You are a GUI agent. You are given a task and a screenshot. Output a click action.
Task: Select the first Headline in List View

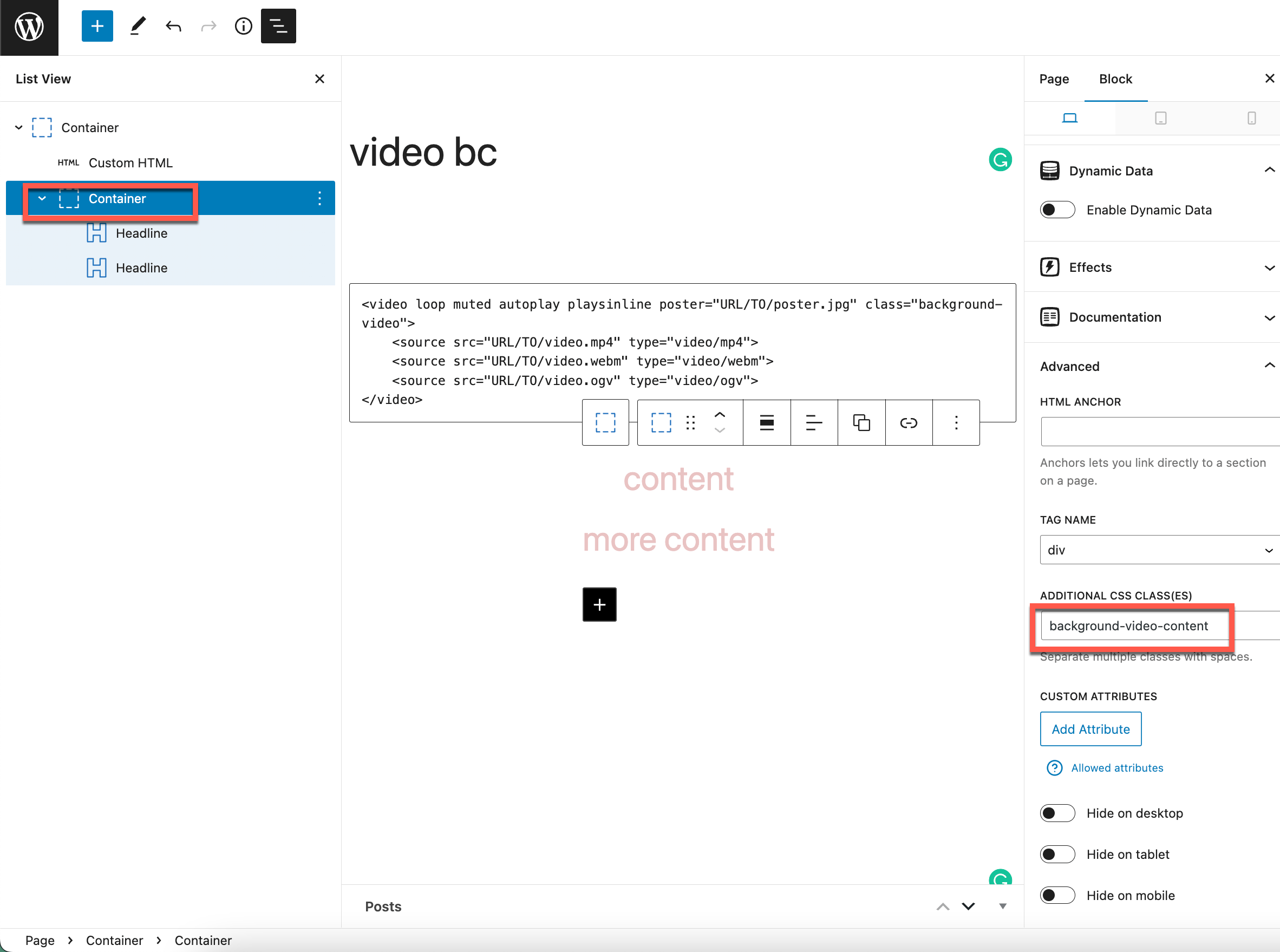click(142, 233)
